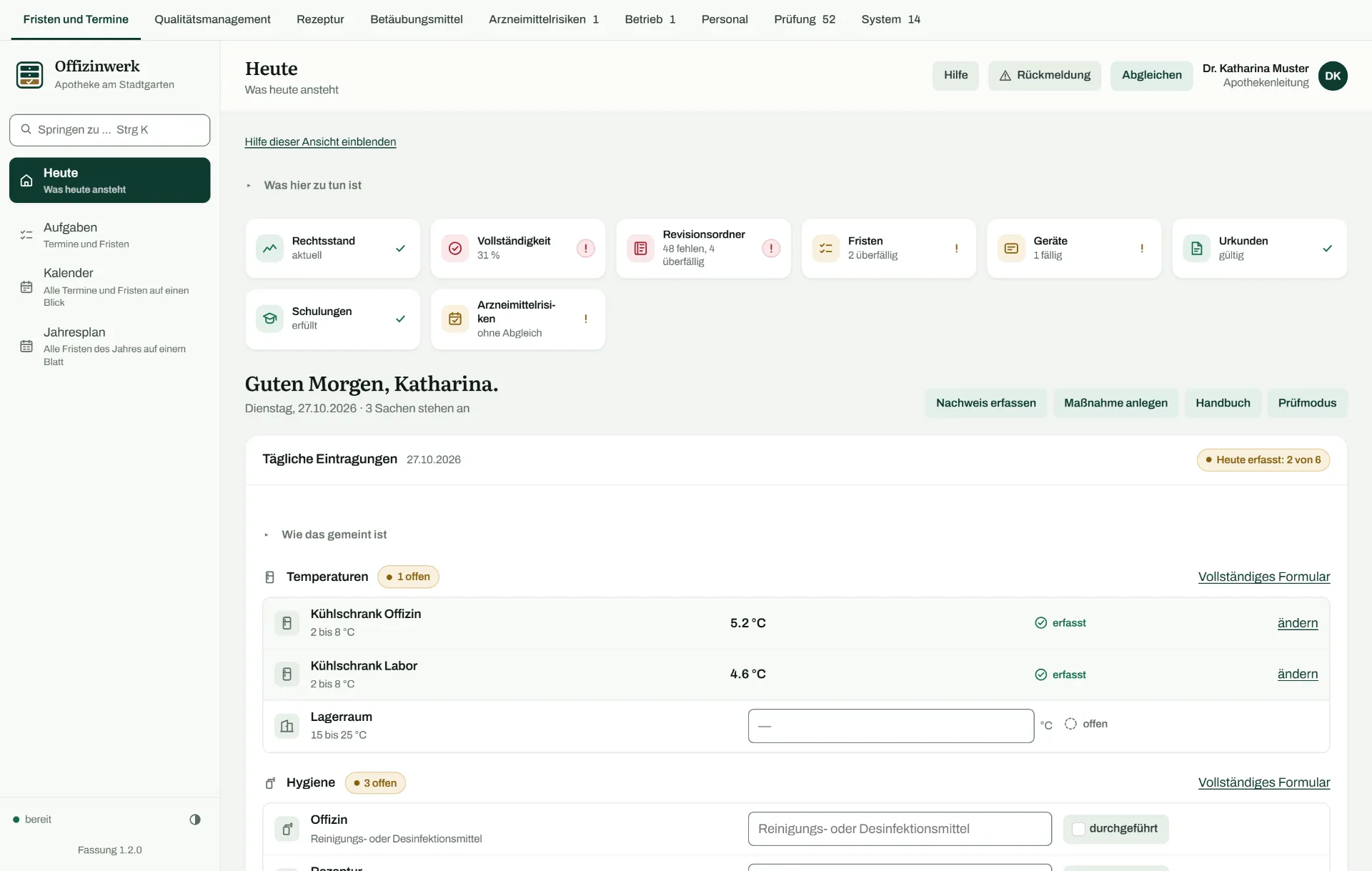Image resolution: width=1372 pixels, height=871 pixels.
Task: Click the Offizinwerk logo icon
Action: (x=29, y=74)
